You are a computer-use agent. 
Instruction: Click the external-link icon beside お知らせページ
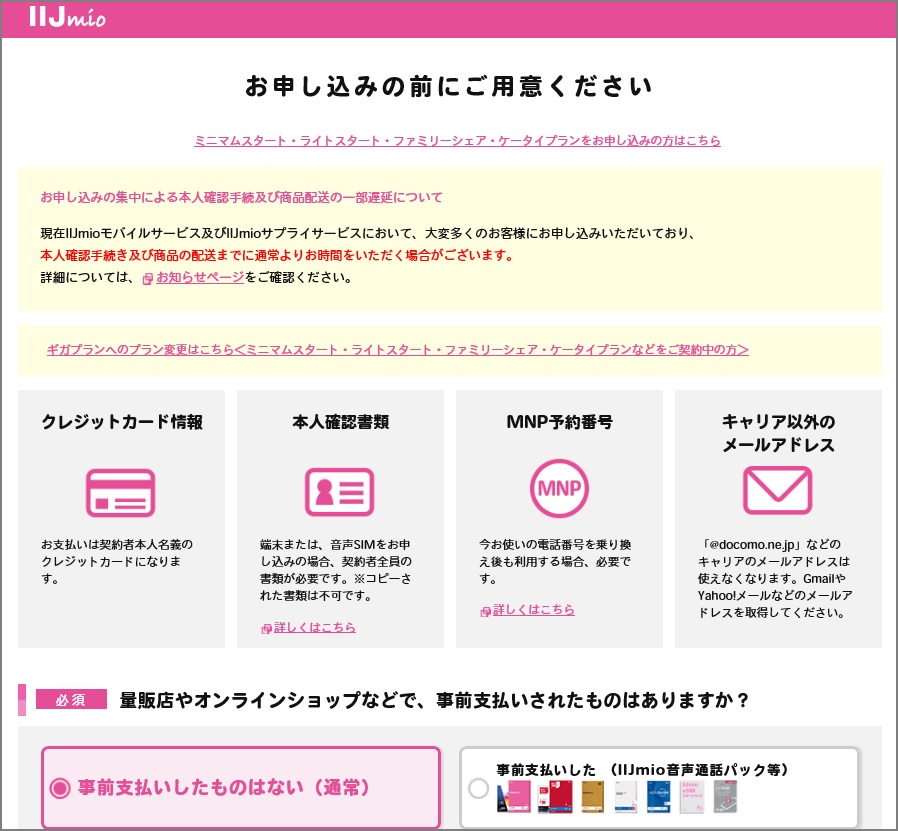click(148, 278)
